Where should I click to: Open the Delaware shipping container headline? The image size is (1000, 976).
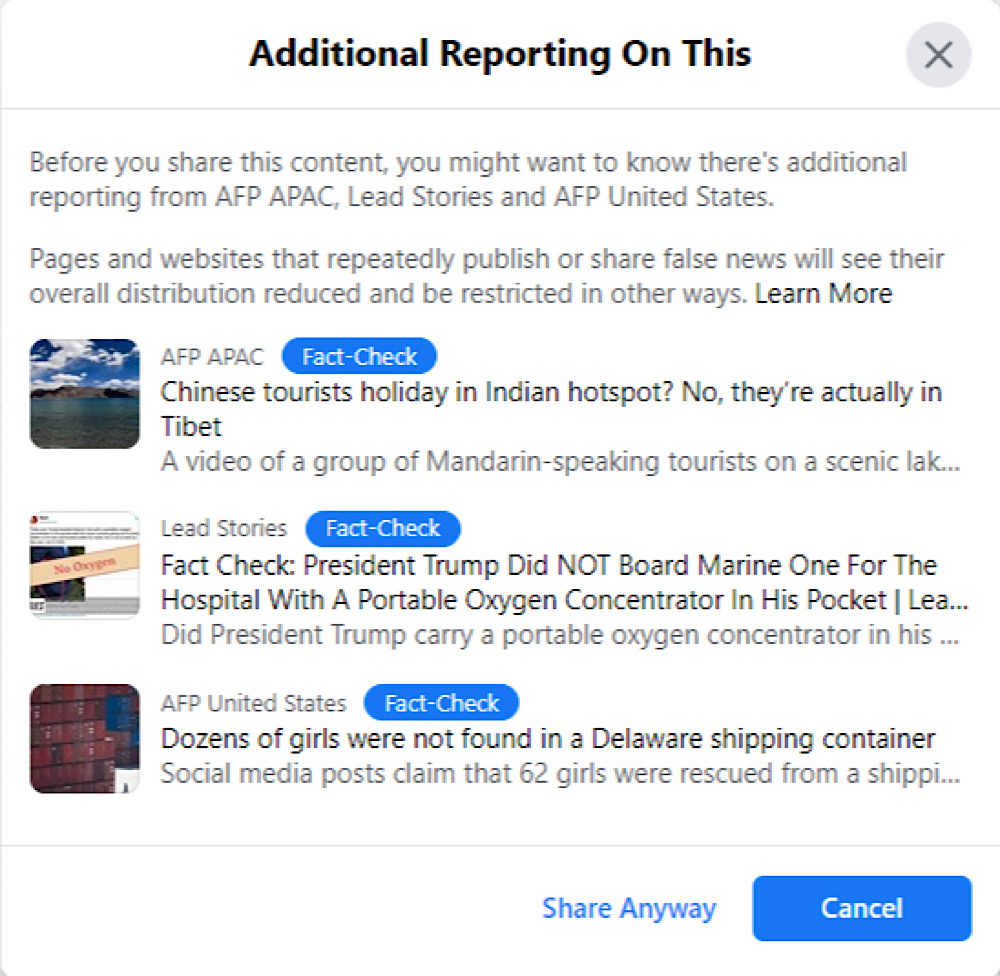(548, 739)
